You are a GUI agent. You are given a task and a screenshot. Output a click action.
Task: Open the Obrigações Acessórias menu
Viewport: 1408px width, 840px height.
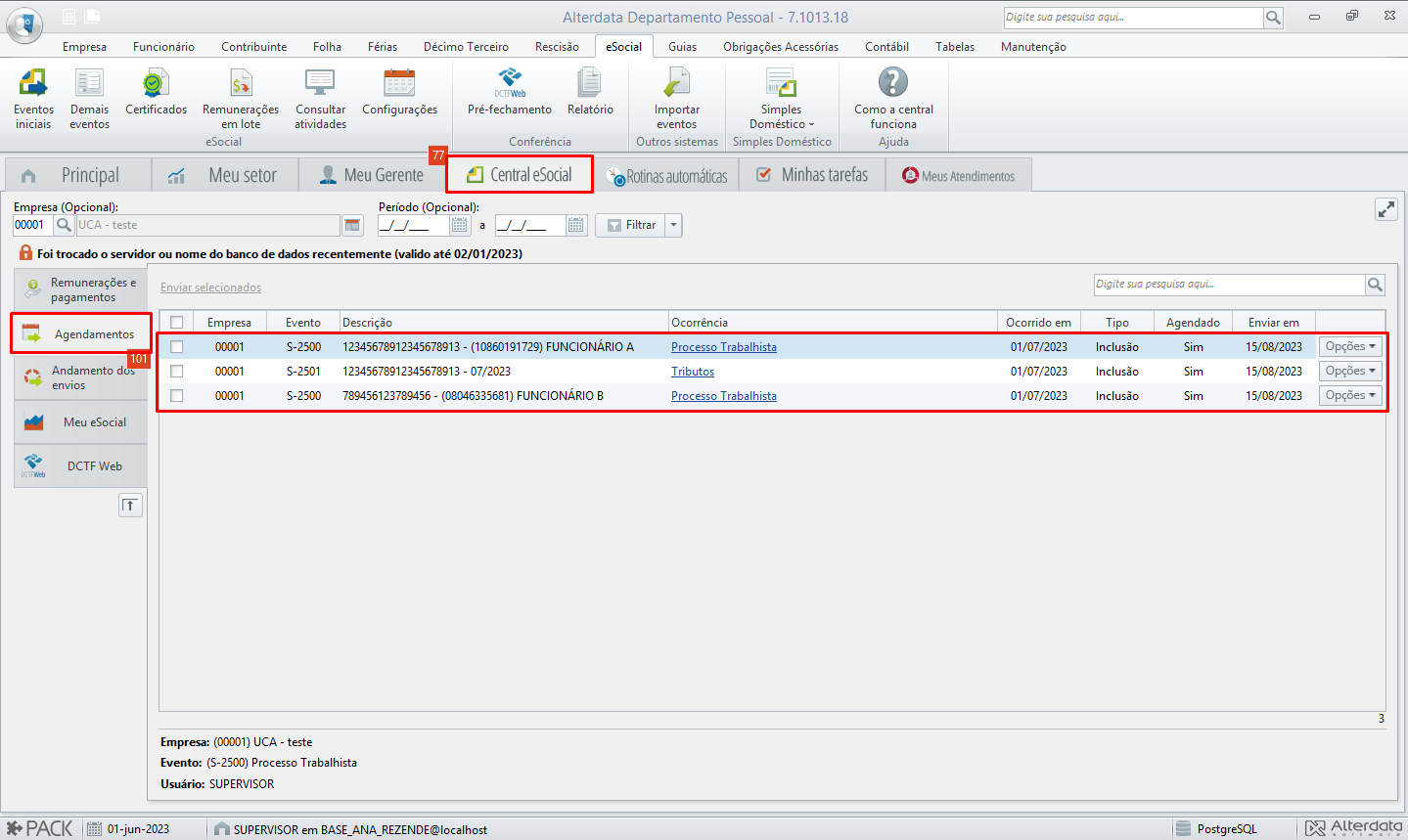click(x=781, y=47)
